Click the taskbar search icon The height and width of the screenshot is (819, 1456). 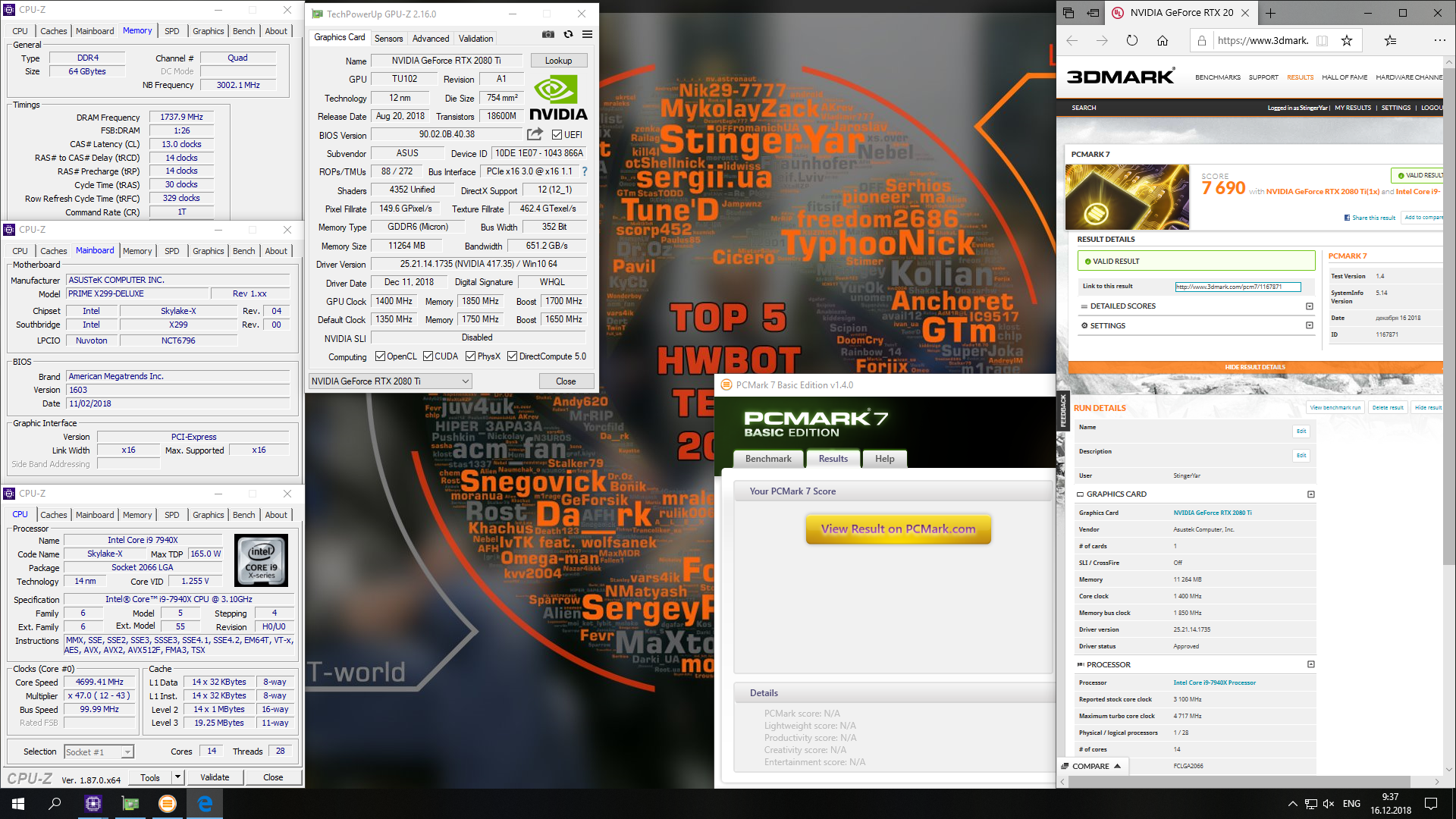click(55, 804)
